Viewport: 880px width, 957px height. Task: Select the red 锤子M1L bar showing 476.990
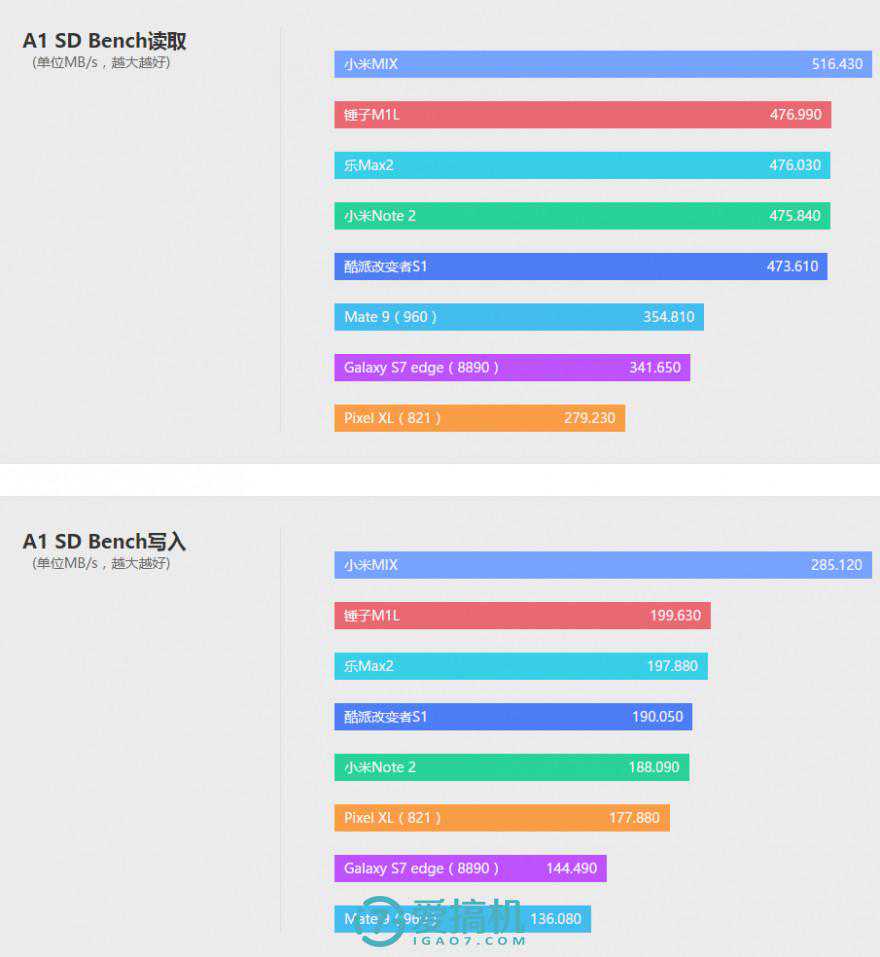tap(582, 115)
